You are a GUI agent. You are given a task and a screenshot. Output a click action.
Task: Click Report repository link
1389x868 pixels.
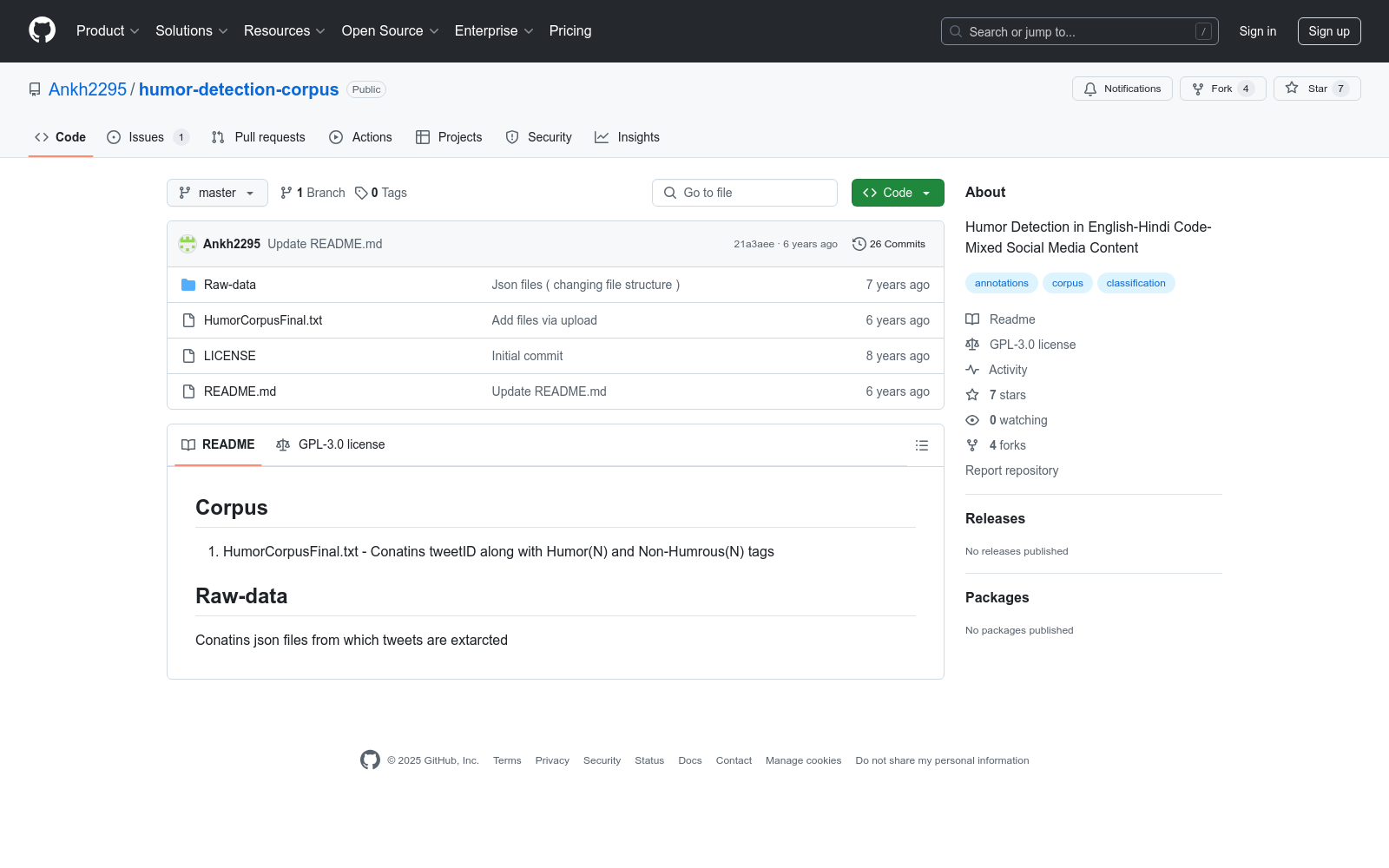pos(1011,470)
